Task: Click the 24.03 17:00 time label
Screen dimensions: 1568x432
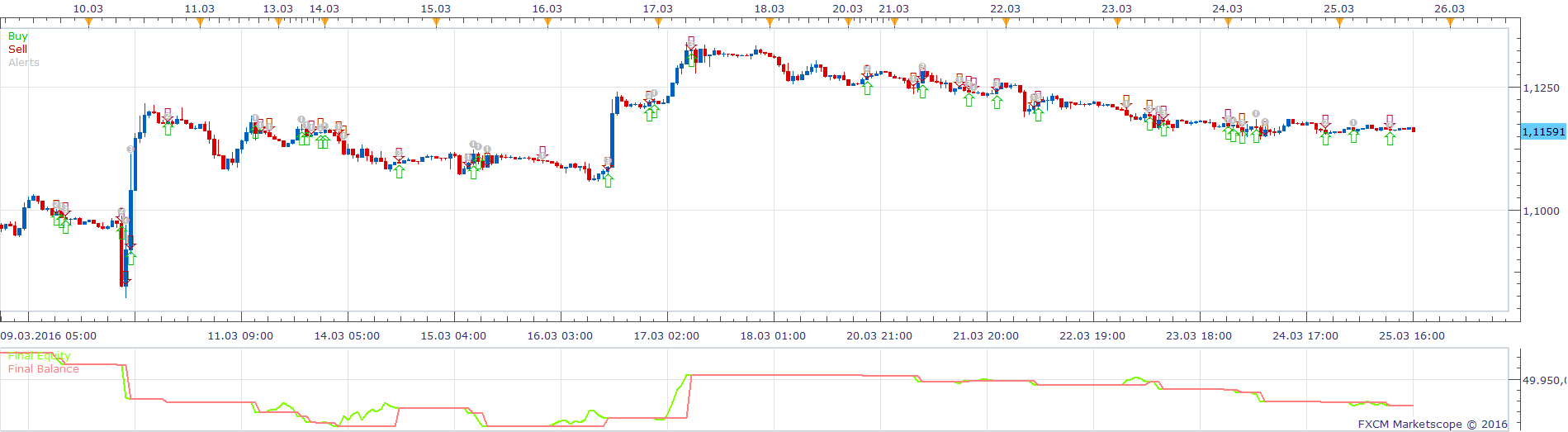Action: [1305, 336]
